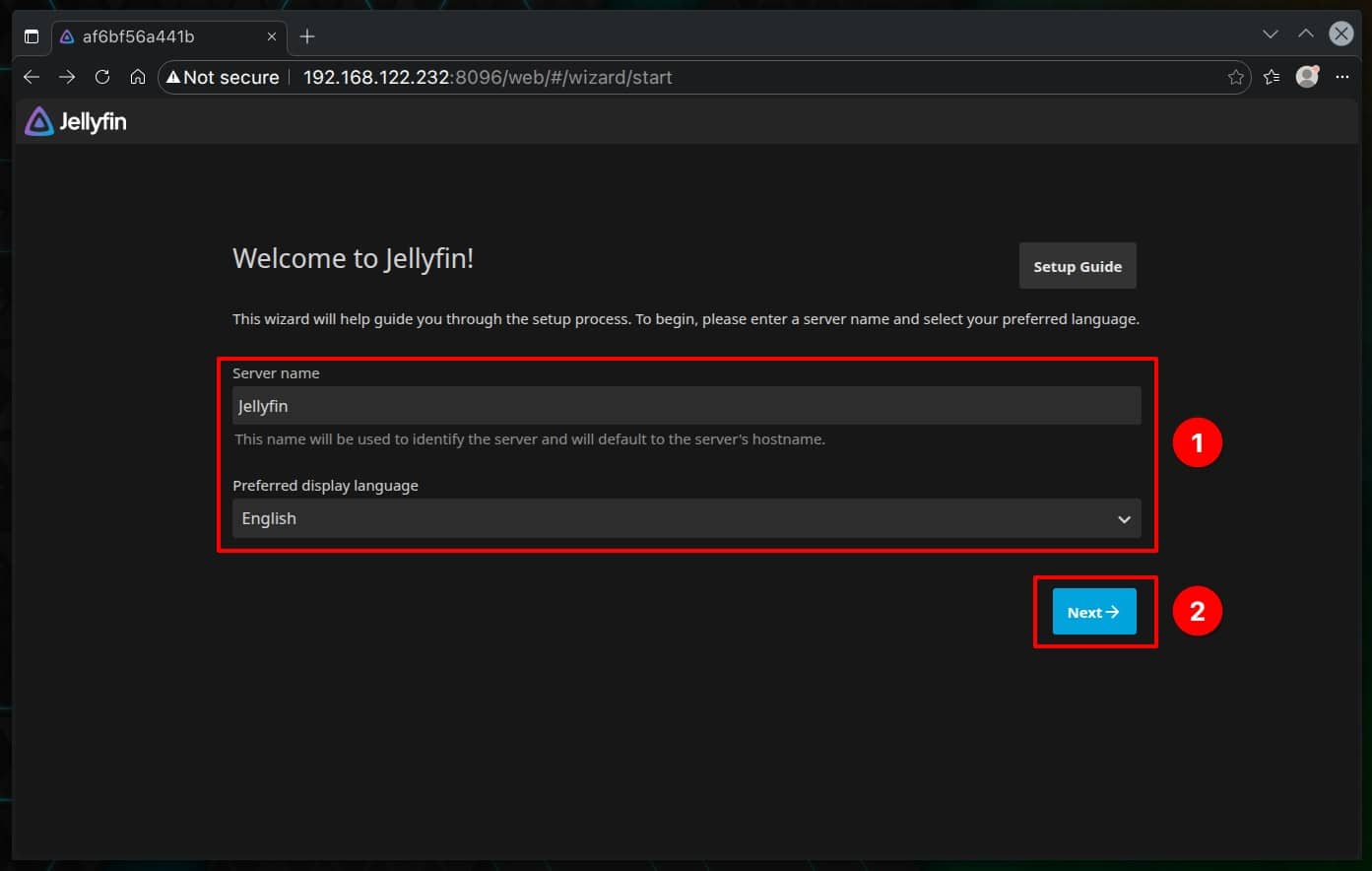1372x871 pixels.
Task: Open the browser tab search chevron
Action: click(x=1270, y=33)
